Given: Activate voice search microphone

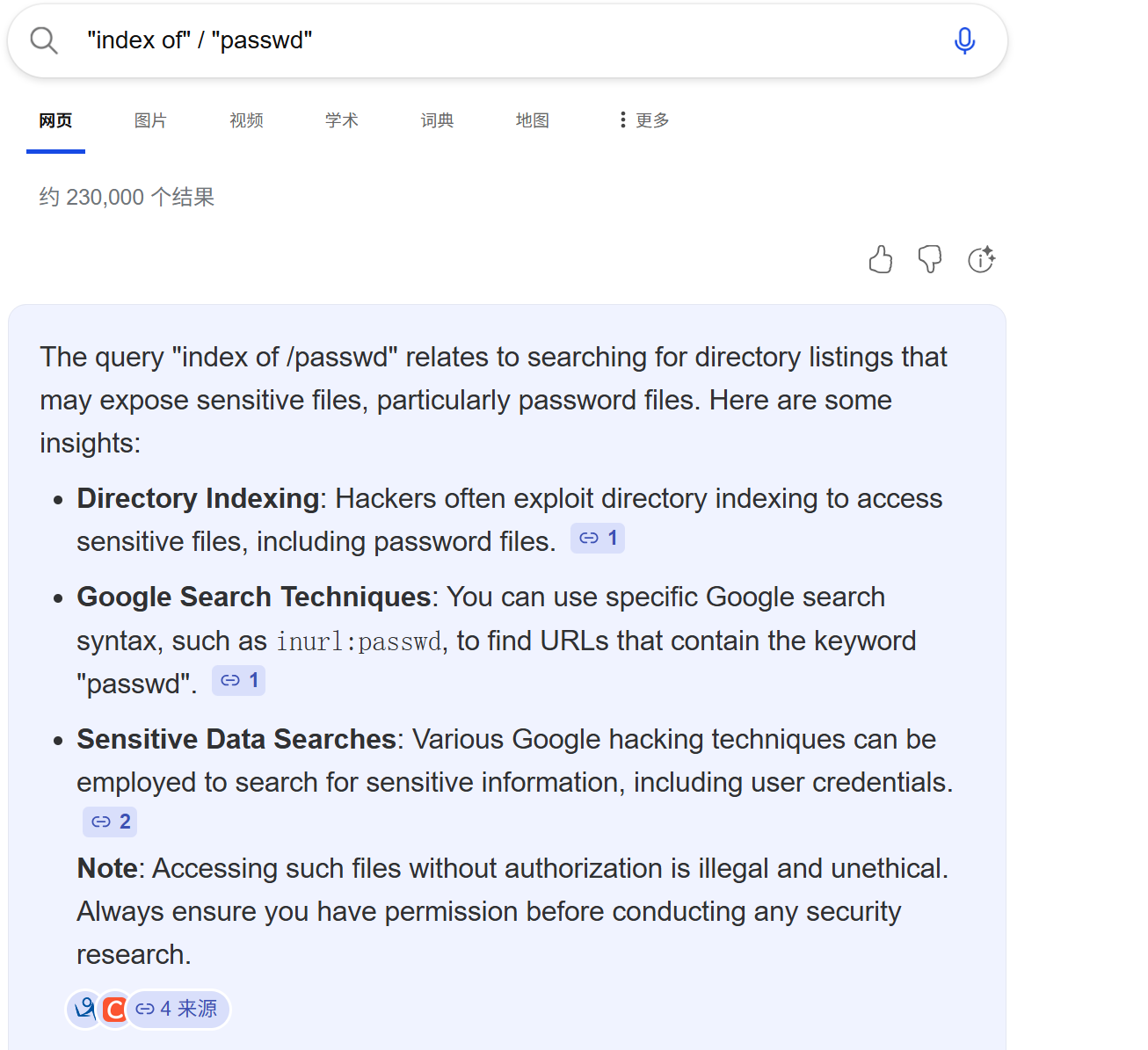Looking at the screenshot, I should coord(964,40).
